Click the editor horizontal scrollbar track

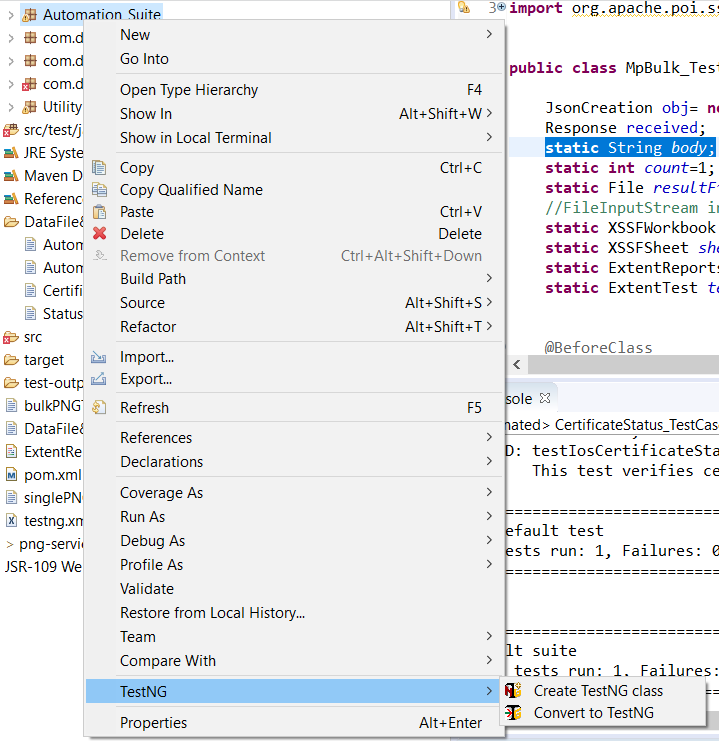click(623, 364)
